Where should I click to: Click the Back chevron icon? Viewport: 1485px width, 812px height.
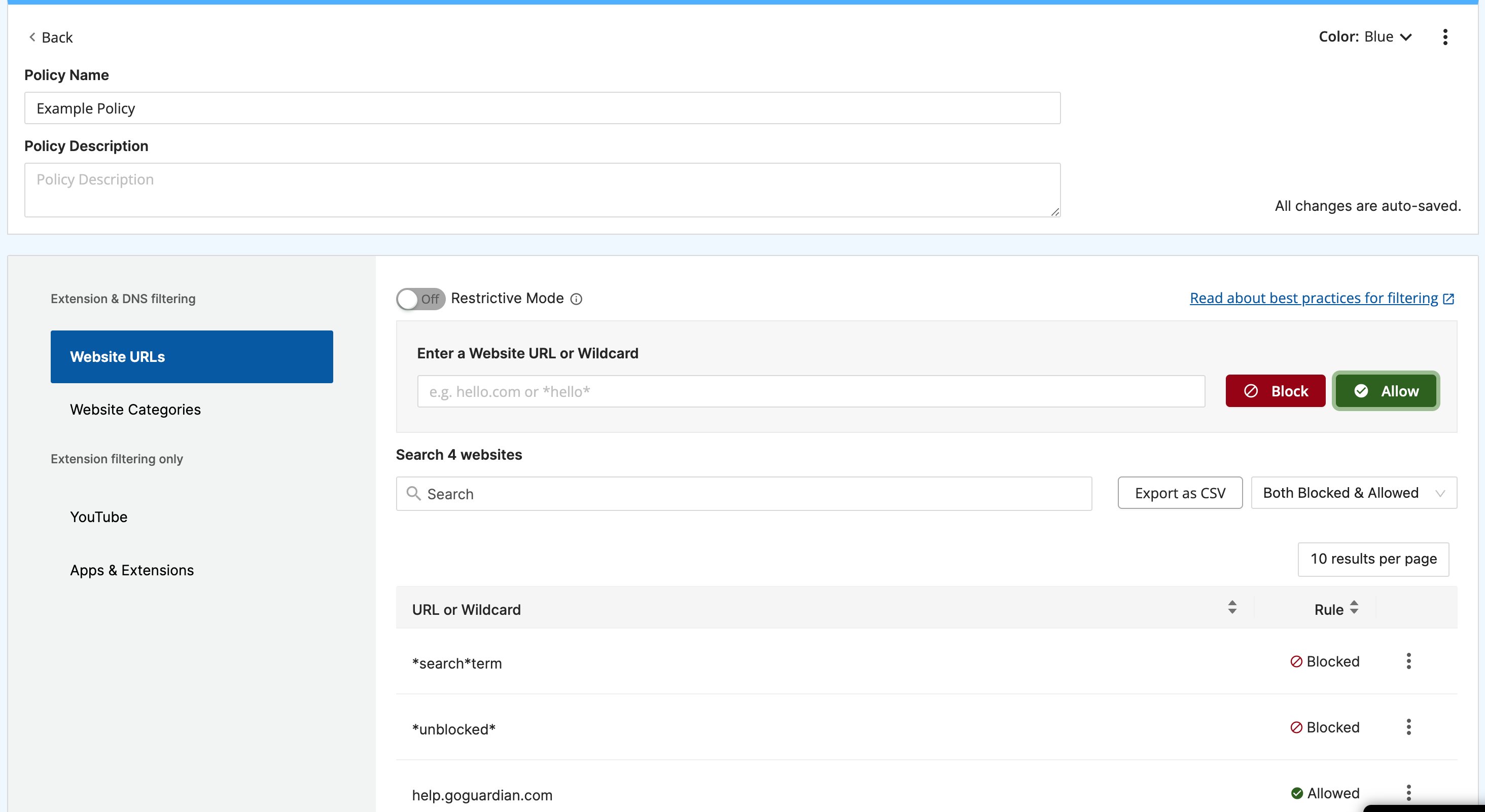[32, 37]
